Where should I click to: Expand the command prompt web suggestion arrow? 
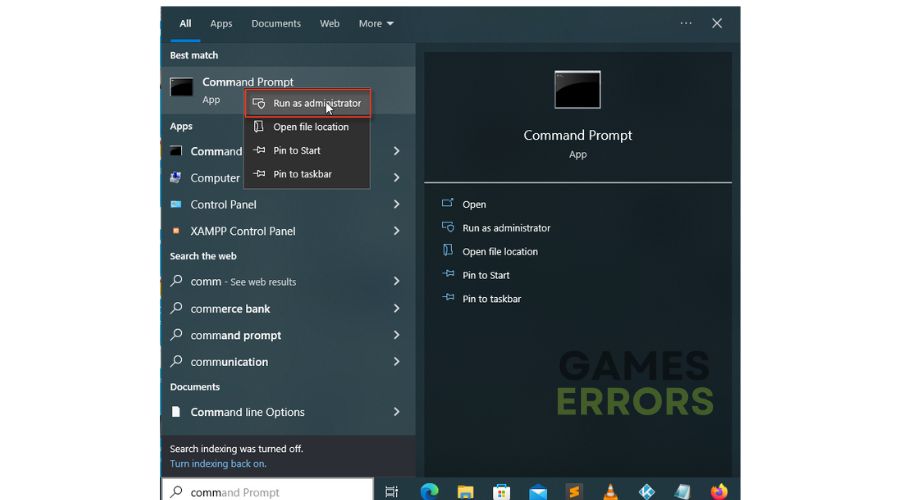397,335
